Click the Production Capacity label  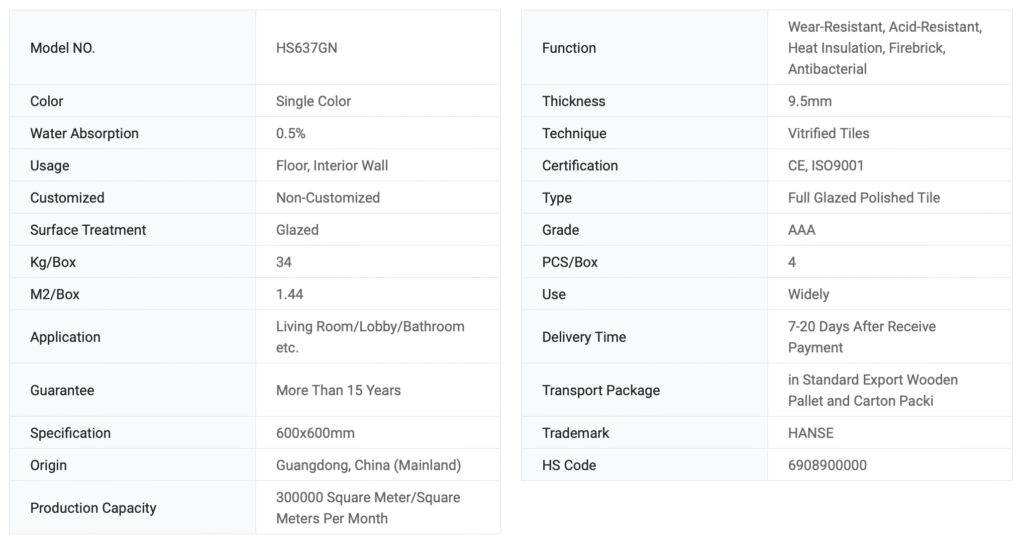[93, 508]
